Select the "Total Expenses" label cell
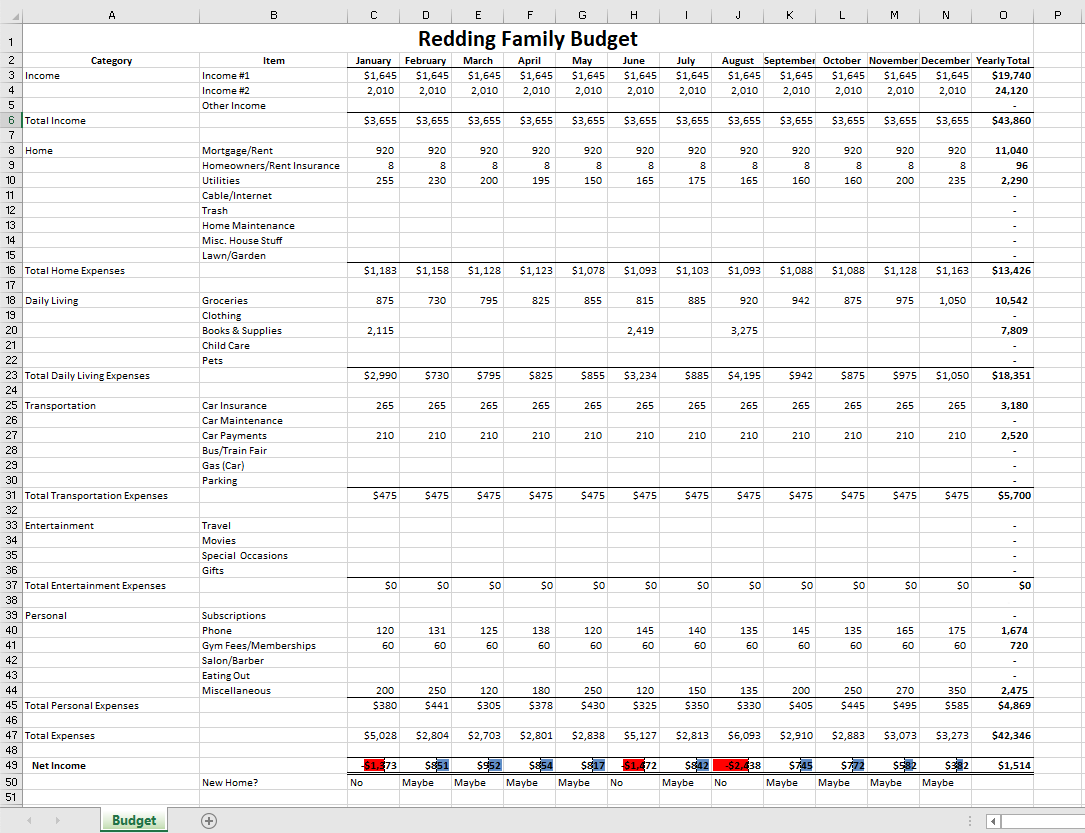Image resolution: width=1085 pixels, height=833 pixels. pyautogui.click(x=111, y=735)
